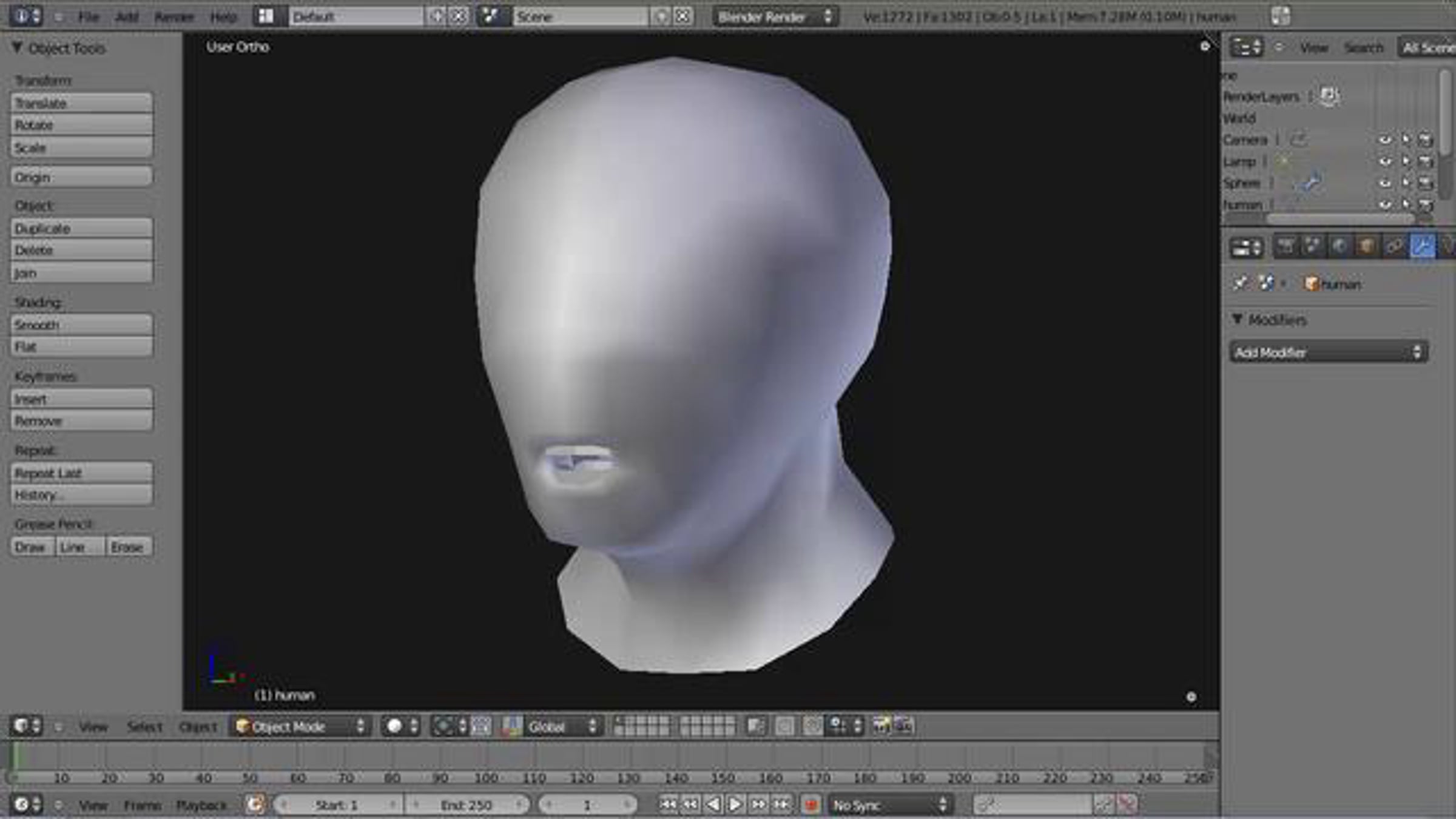The image size is (1456, 819).
Task: Click the Smooth shading button
Action: pyautogui.click(x=81, y=325)
